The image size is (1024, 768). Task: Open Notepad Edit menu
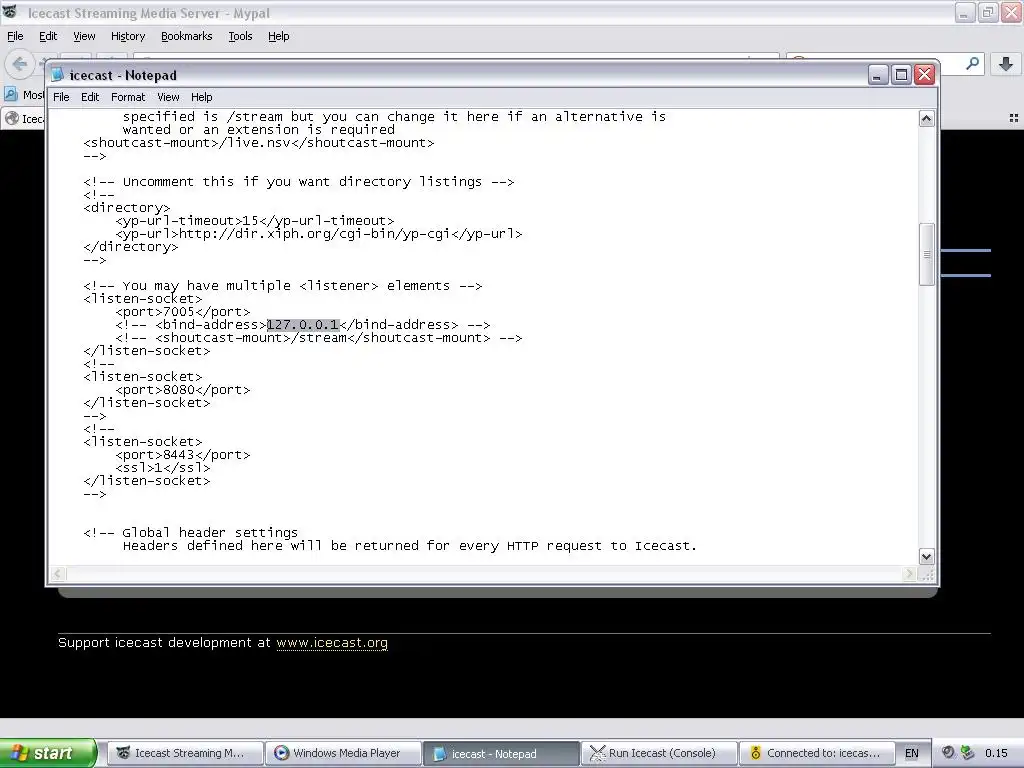89,97
